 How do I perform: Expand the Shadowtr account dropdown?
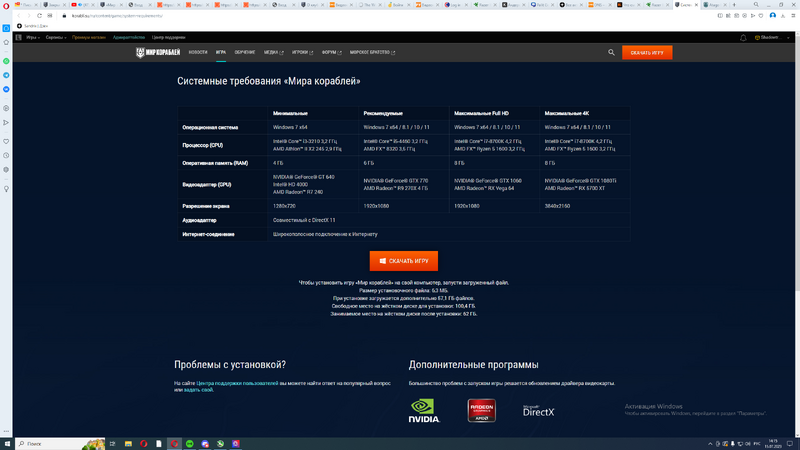pyautogui.click(x=772, y=37)
